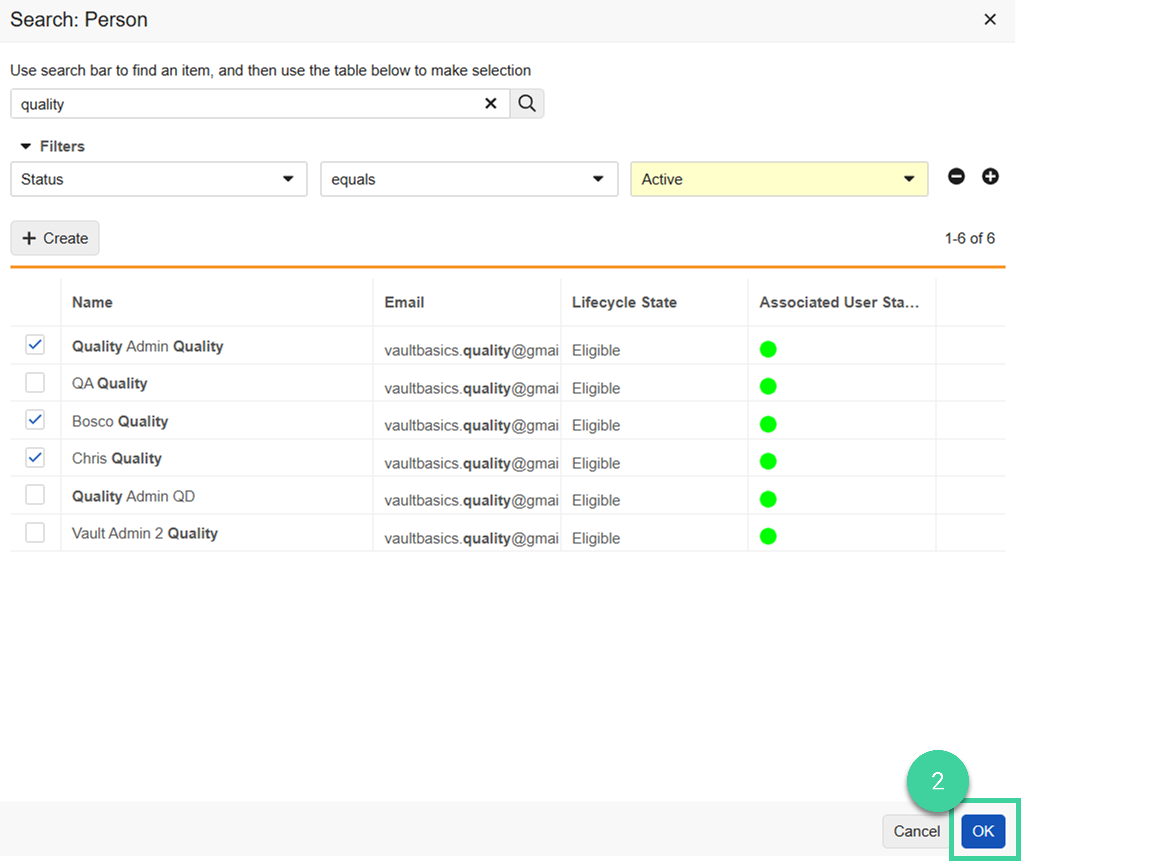Viewport: 1150px width, 865px height.
Task: Click green status dot for Vault Admin 2 Quality
Action: click(x=768, y=536)
